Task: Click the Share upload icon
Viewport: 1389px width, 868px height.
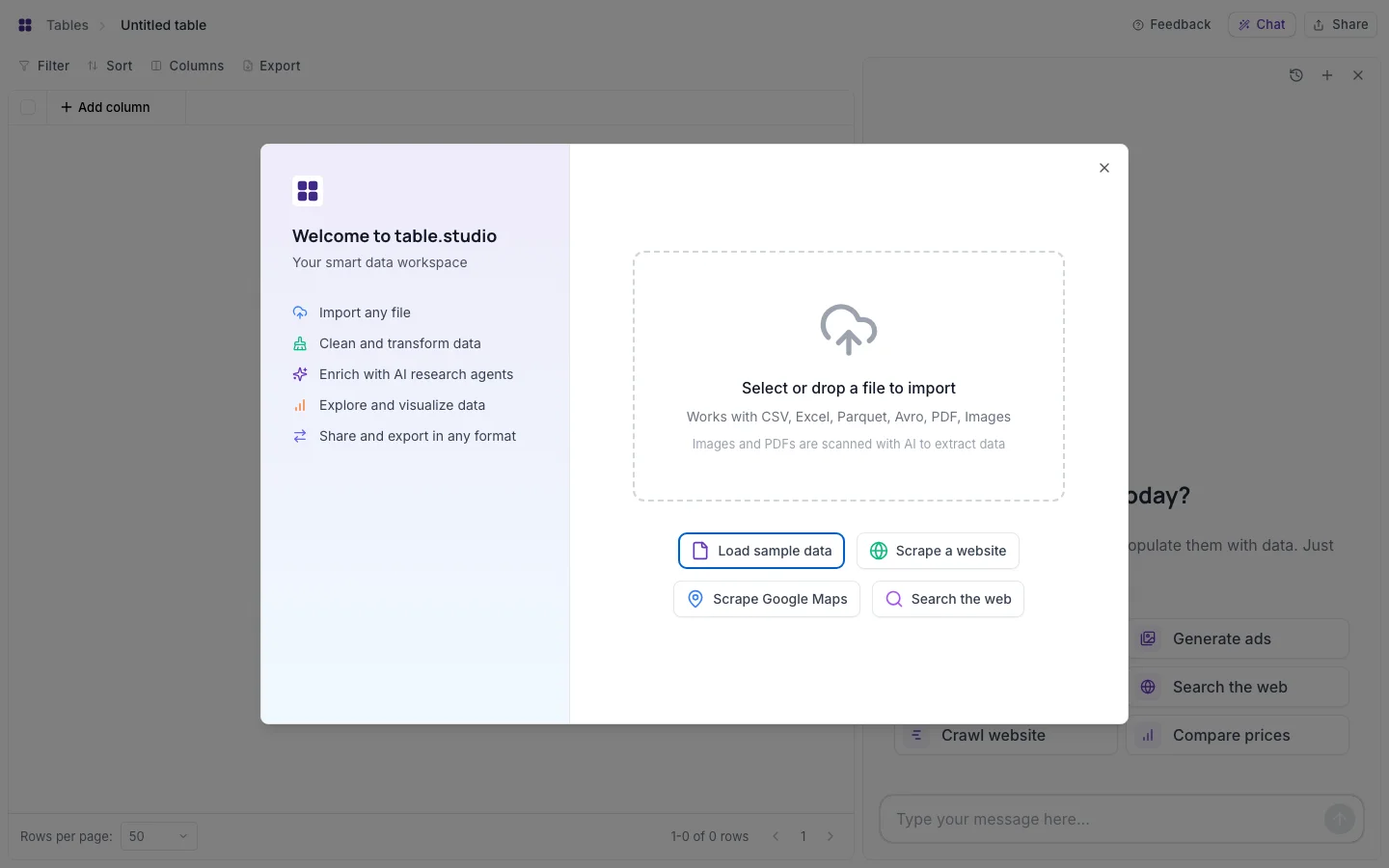Action: [x=1319, y=25]
